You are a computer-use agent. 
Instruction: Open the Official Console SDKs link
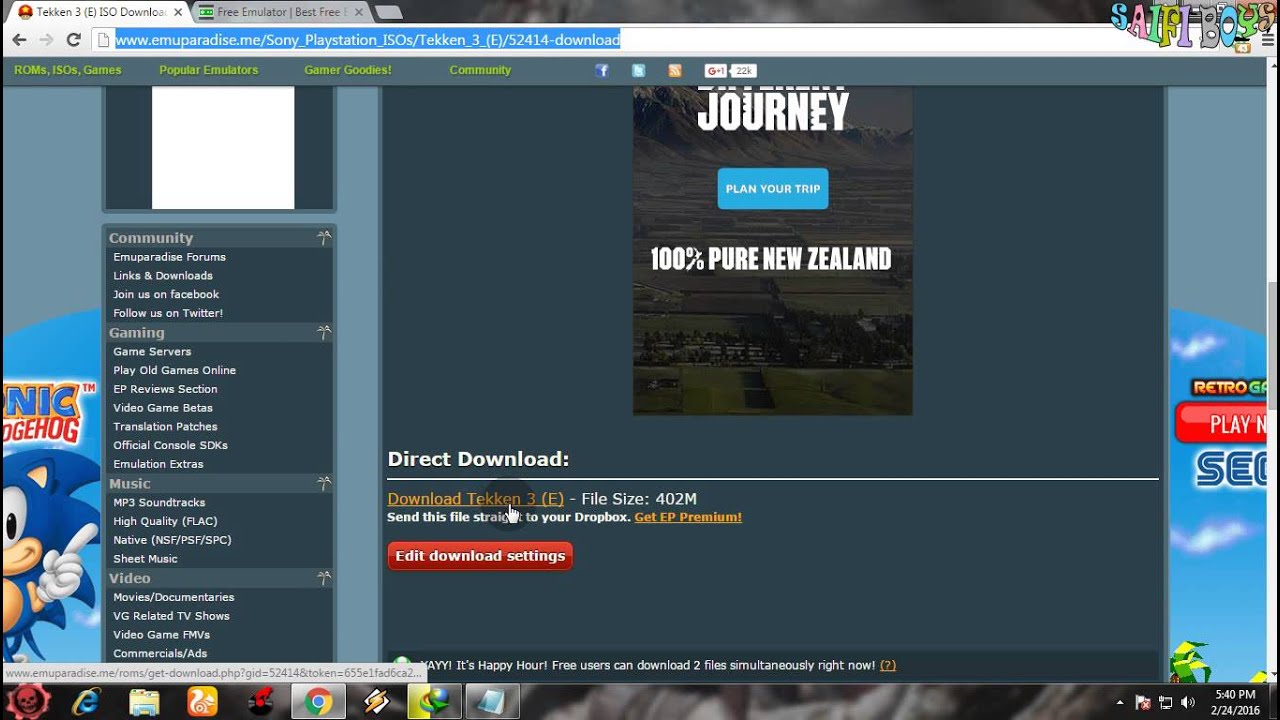point(171,445)
